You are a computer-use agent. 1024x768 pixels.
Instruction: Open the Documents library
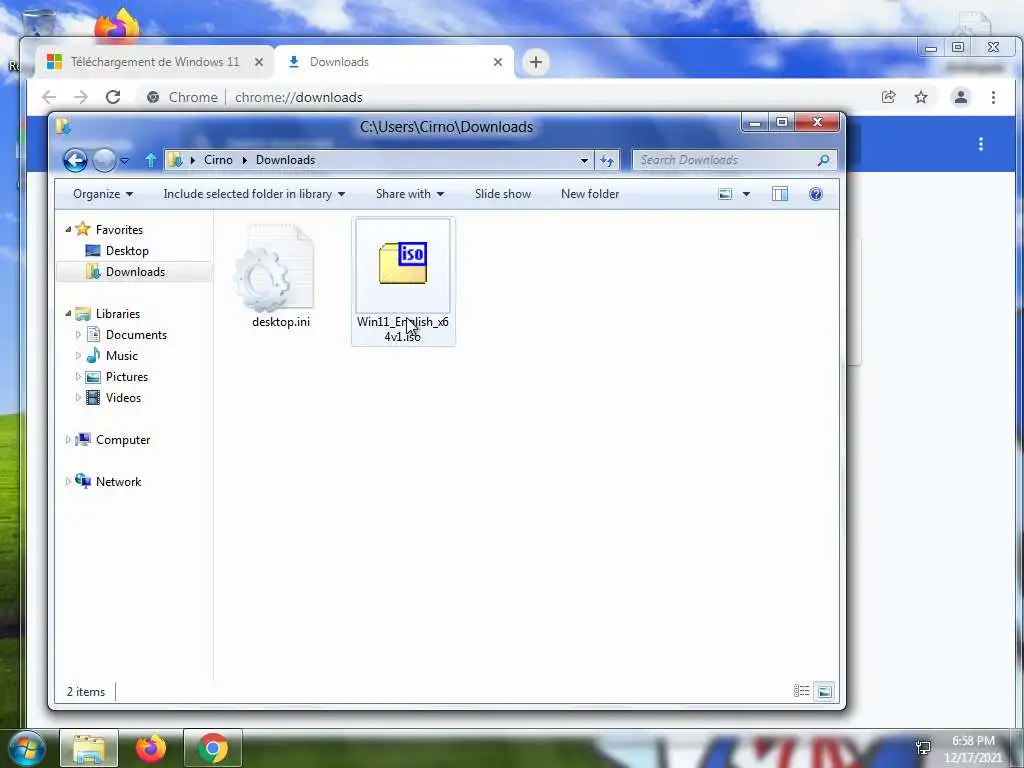click(x=136, y=335)
